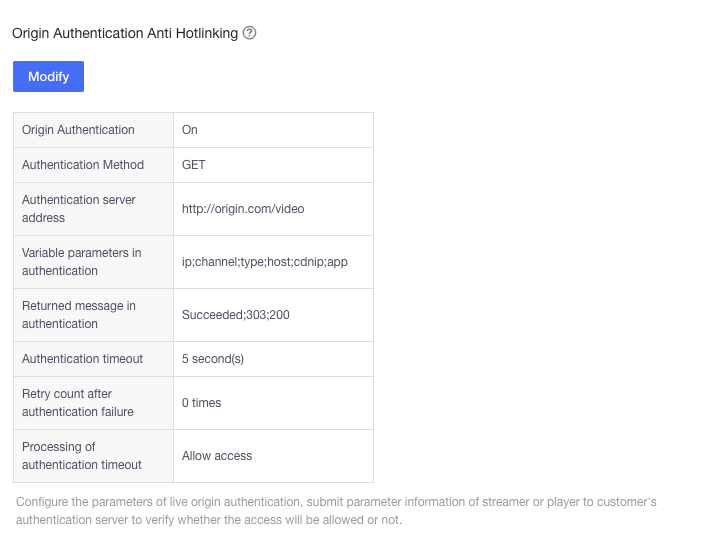Image resolution: width=703 pixels, height=541 pixels.
Task: Click Processing of authentication timeout label
Action: point(82,456)
